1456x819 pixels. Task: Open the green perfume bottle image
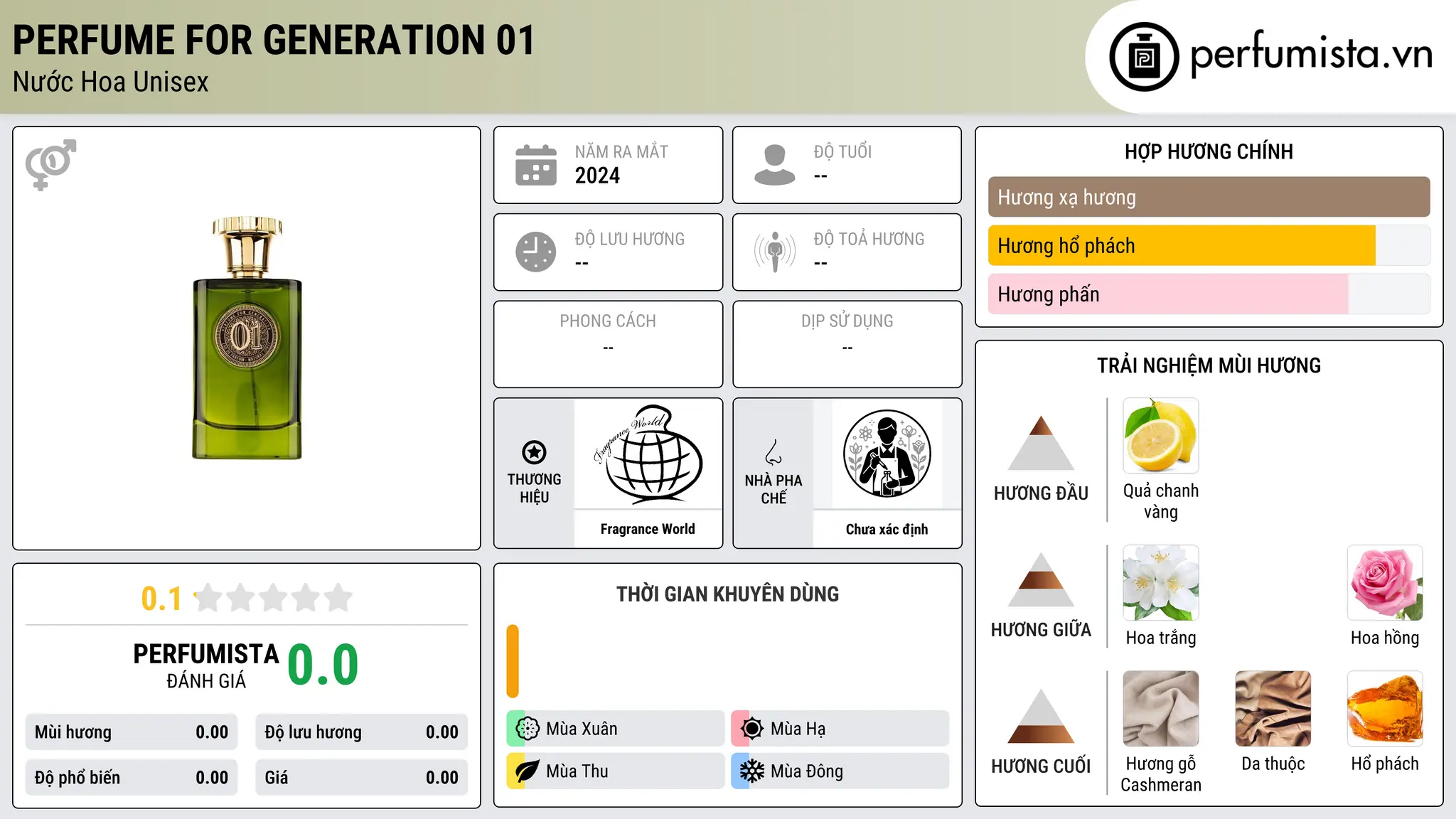point(247,338)
